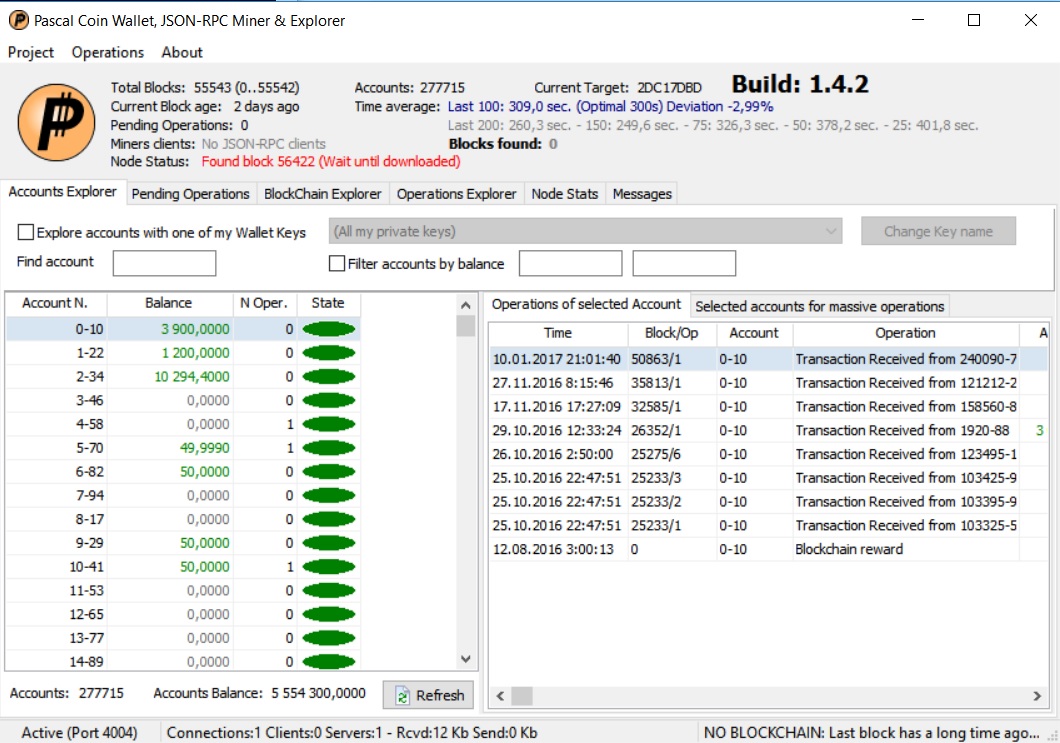Click the Operation column header
The width and height of the screenshot is (1060, 743).
pyautogui.click(x=905, y=333)
